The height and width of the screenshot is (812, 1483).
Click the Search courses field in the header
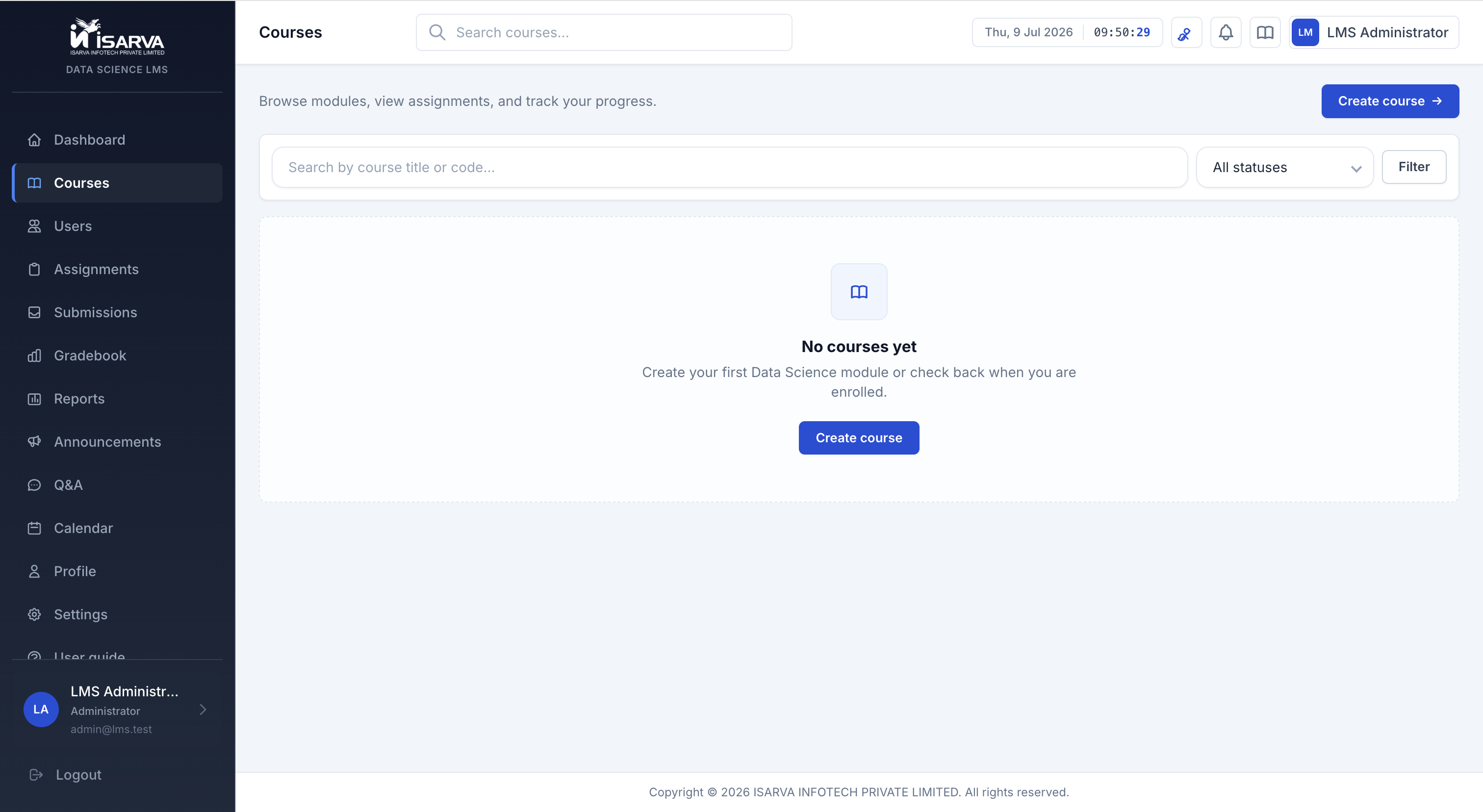[x=604, y=32]
